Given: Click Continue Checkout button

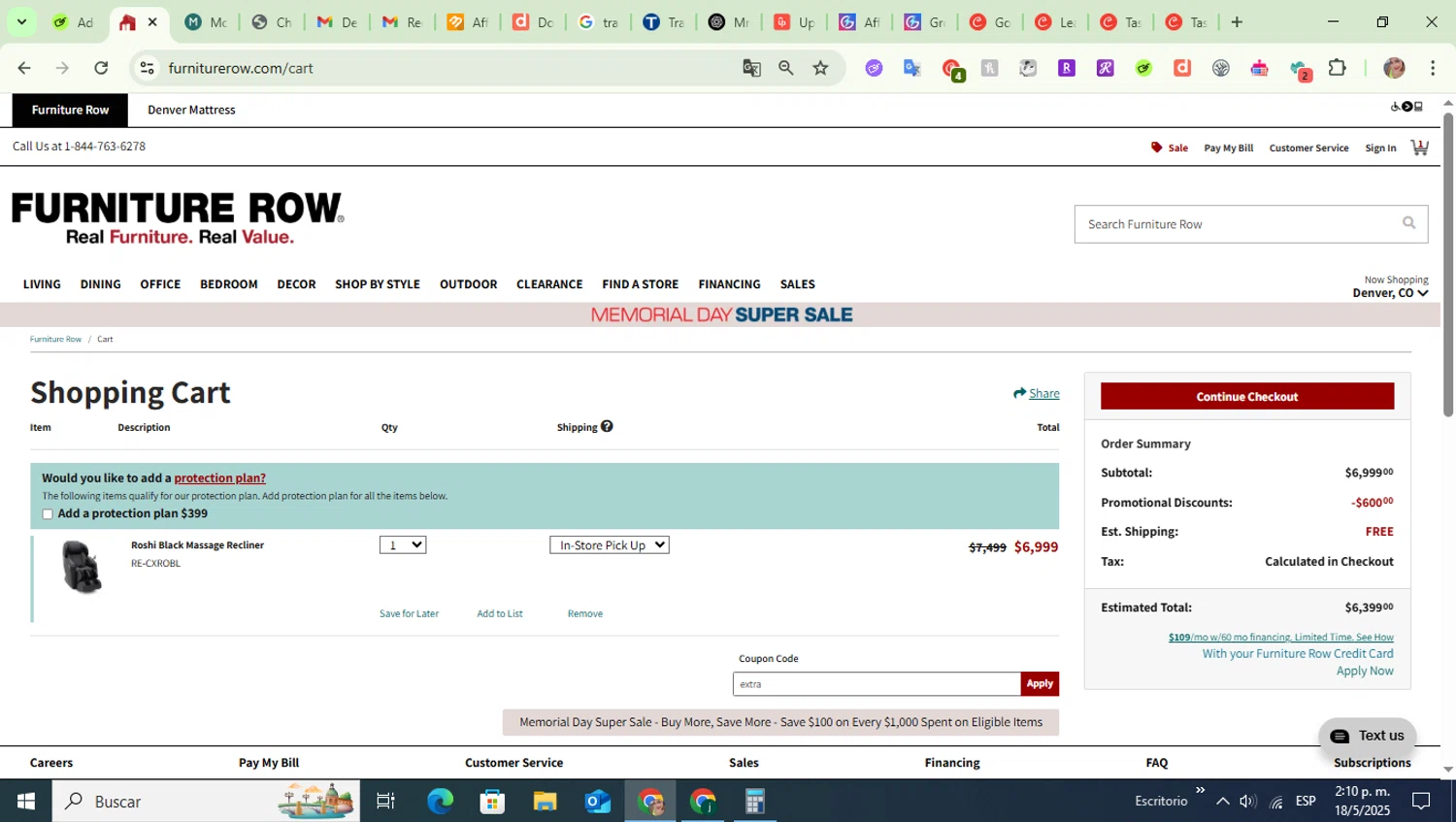Looking at the screenshot, I should pos(1247,396).
